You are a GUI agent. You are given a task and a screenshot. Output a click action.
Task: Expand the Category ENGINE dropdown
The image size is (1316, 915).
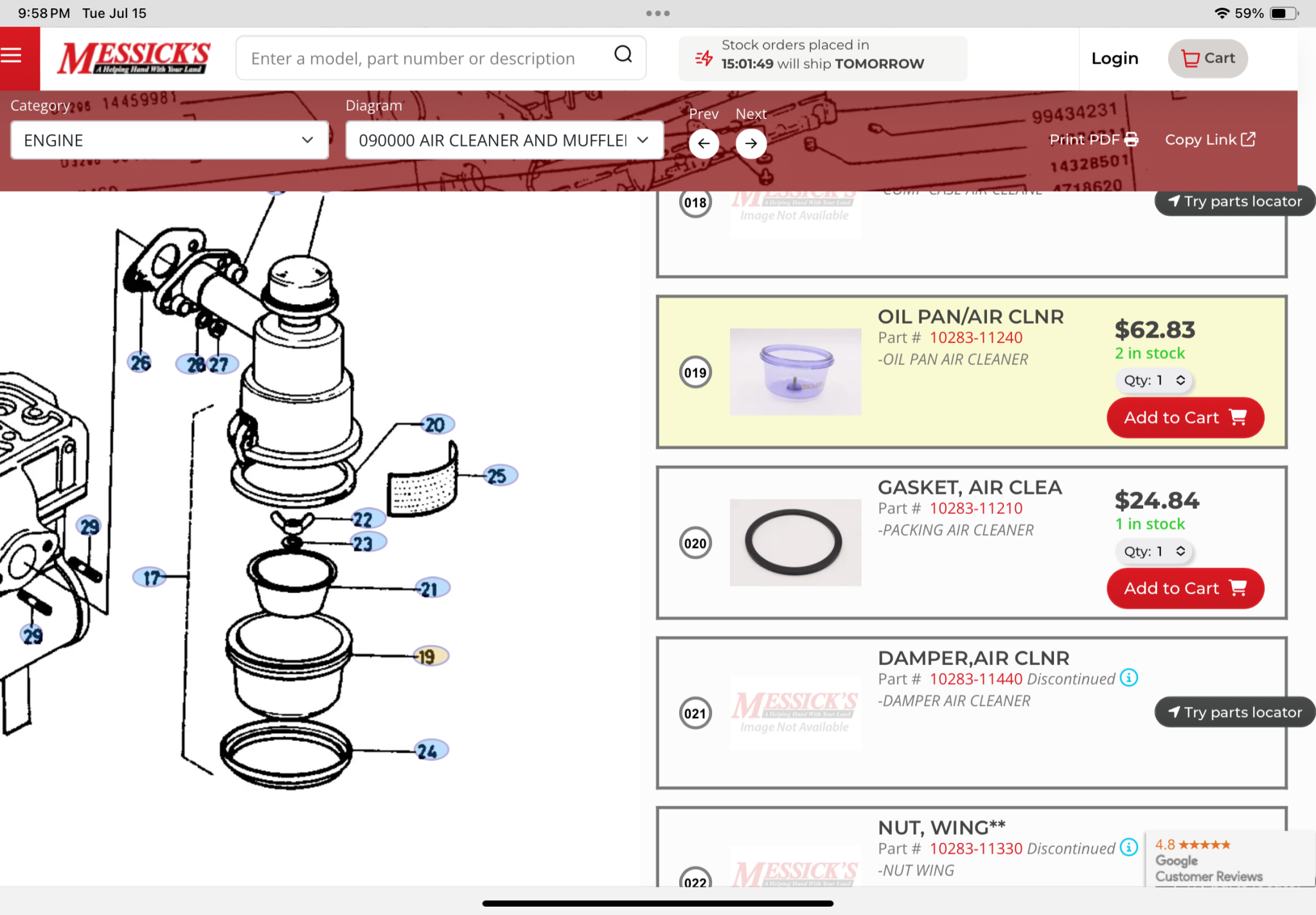(170, 140)
